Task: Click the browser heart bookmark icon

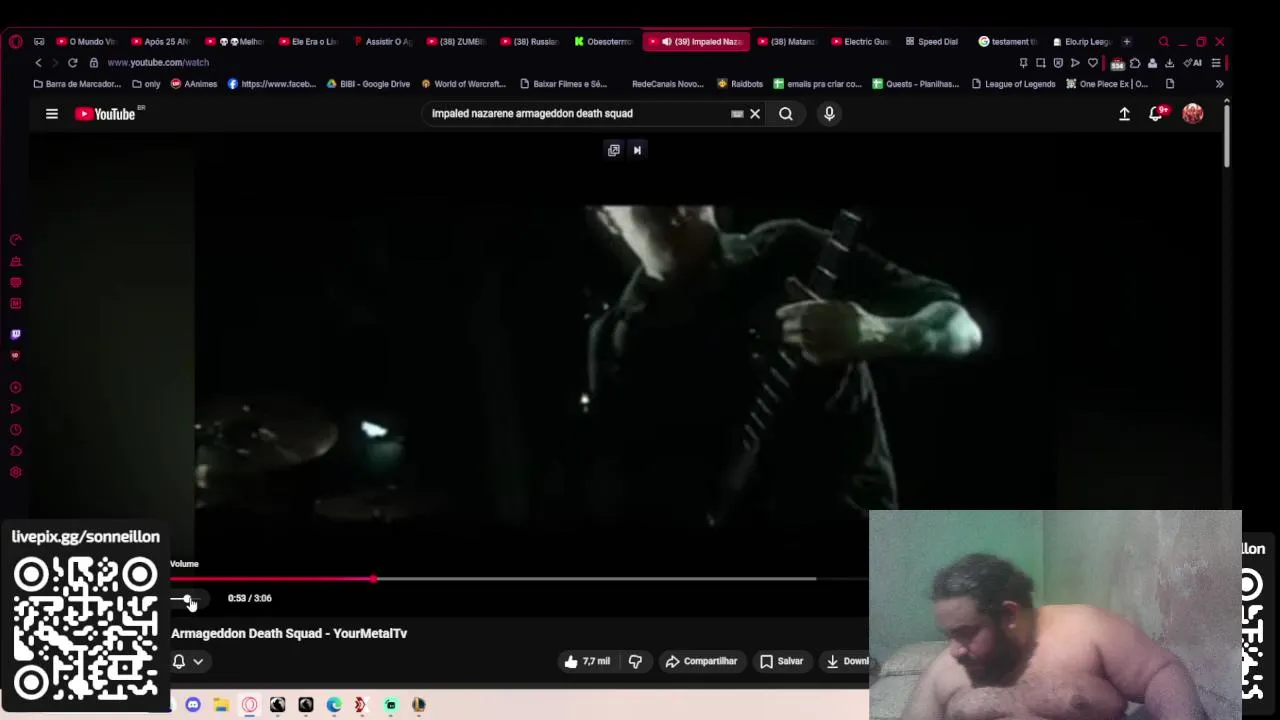Action: pos(1093,63)
